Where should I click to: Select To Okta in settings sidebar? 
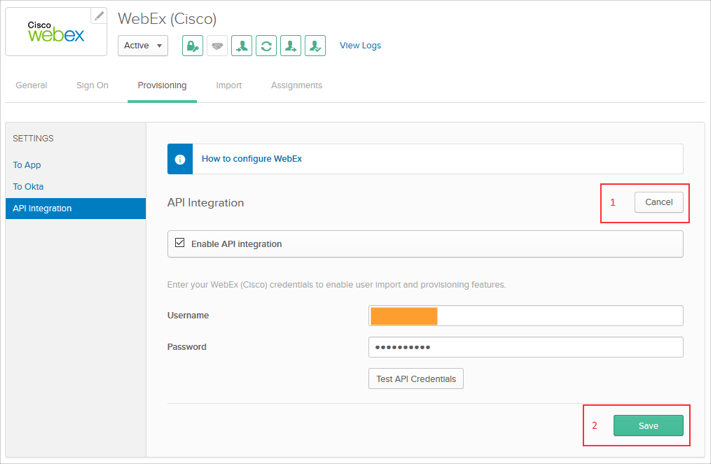click(28, 187)
